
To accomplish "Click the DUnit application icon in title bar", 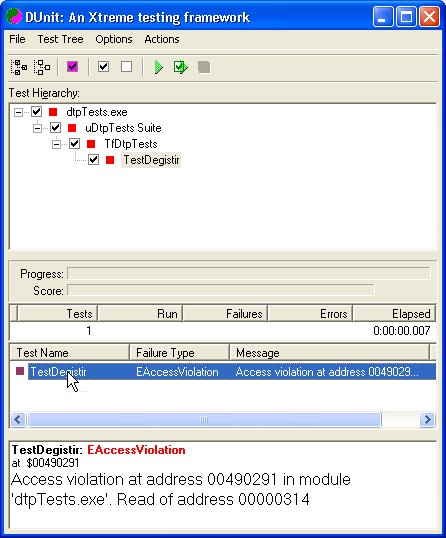I will 14,16.
